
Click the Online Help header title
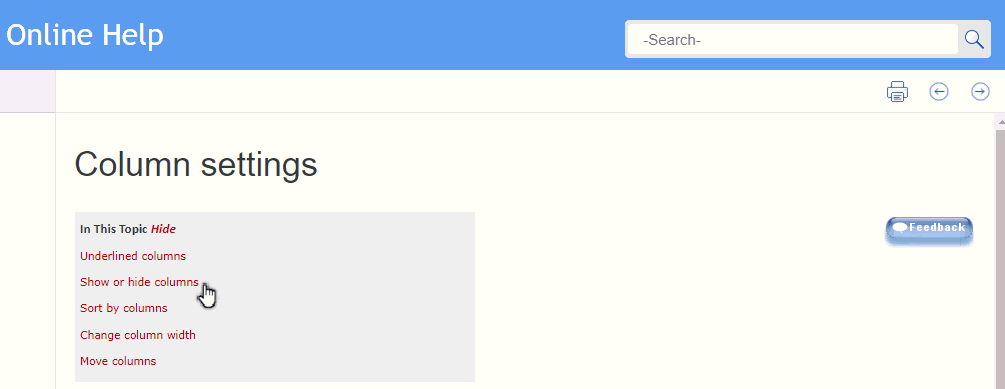85,35
